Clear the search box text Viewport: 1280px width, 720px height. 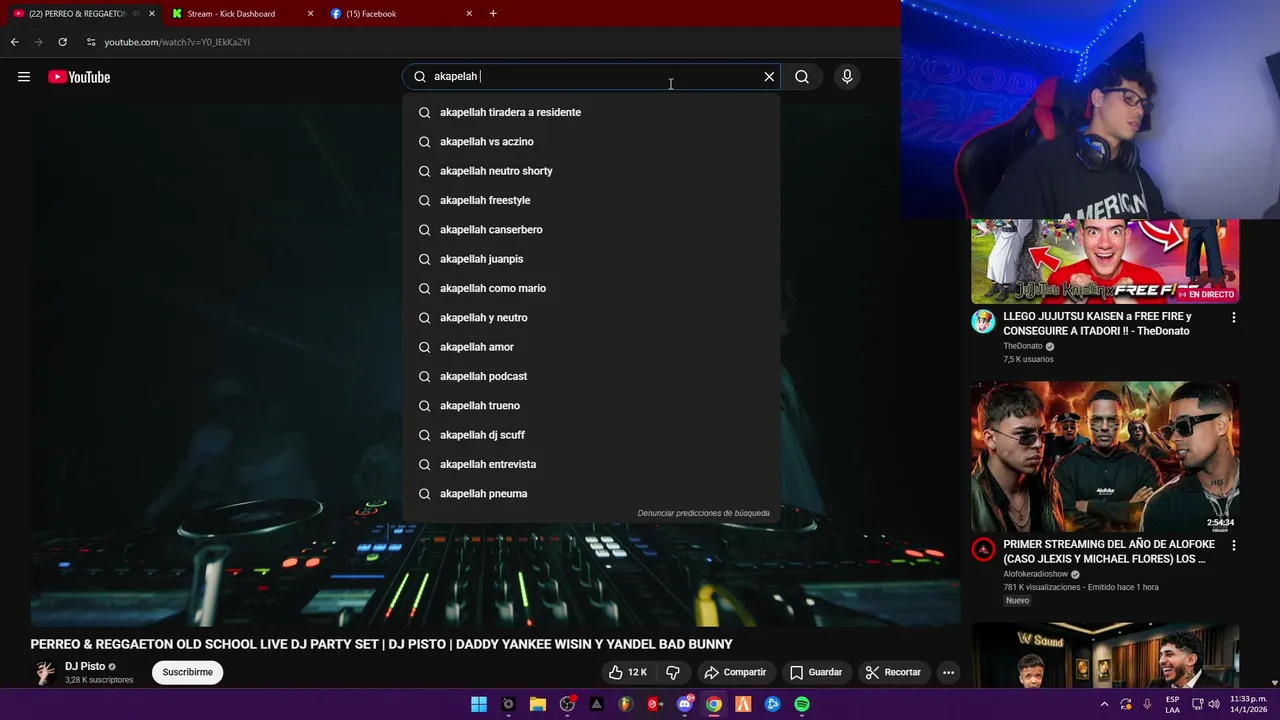(x=769, y=77)
